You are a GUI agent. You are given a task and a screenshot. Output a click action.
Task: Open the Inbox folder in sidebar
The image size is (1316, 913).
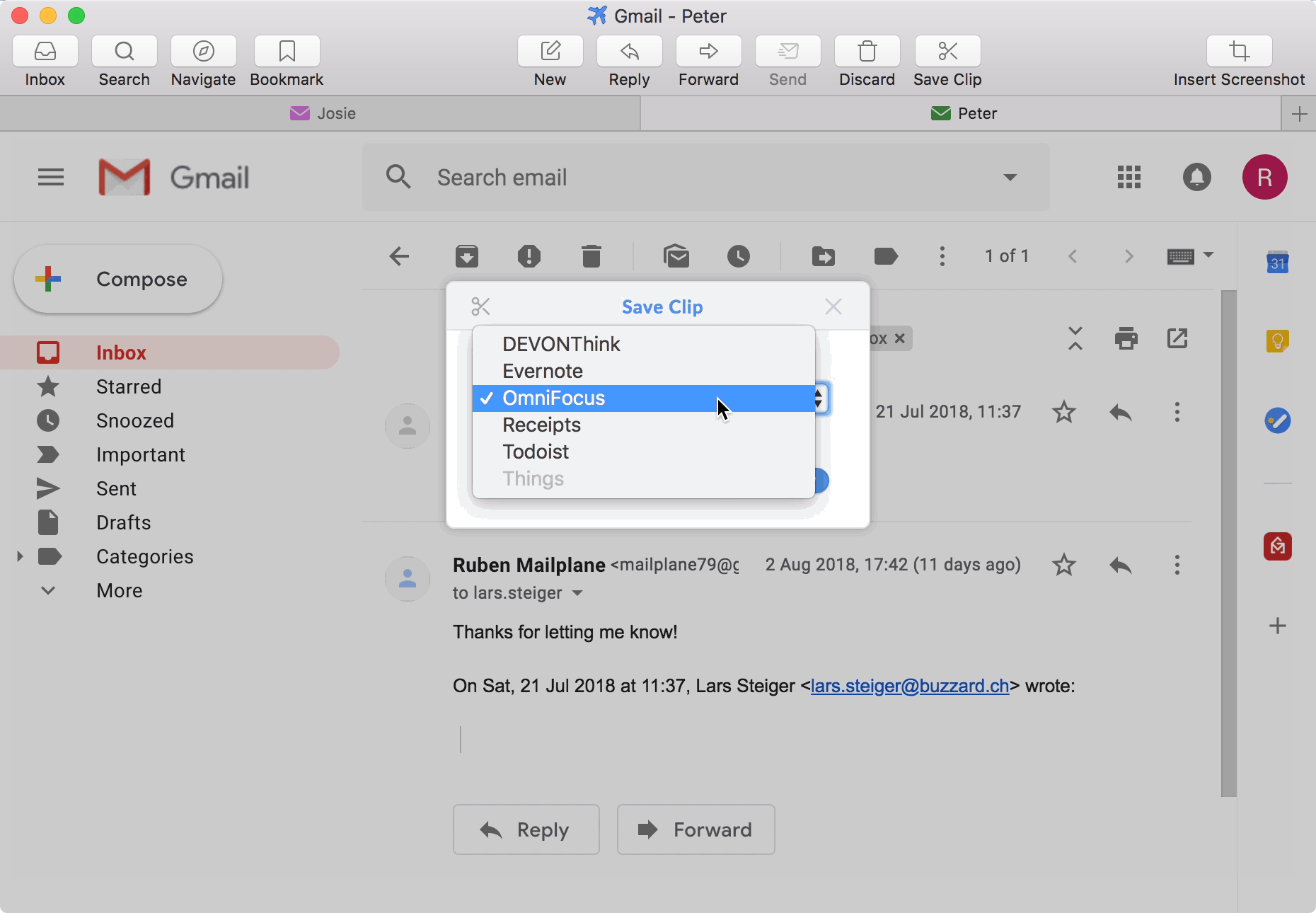tap(170, 352)
